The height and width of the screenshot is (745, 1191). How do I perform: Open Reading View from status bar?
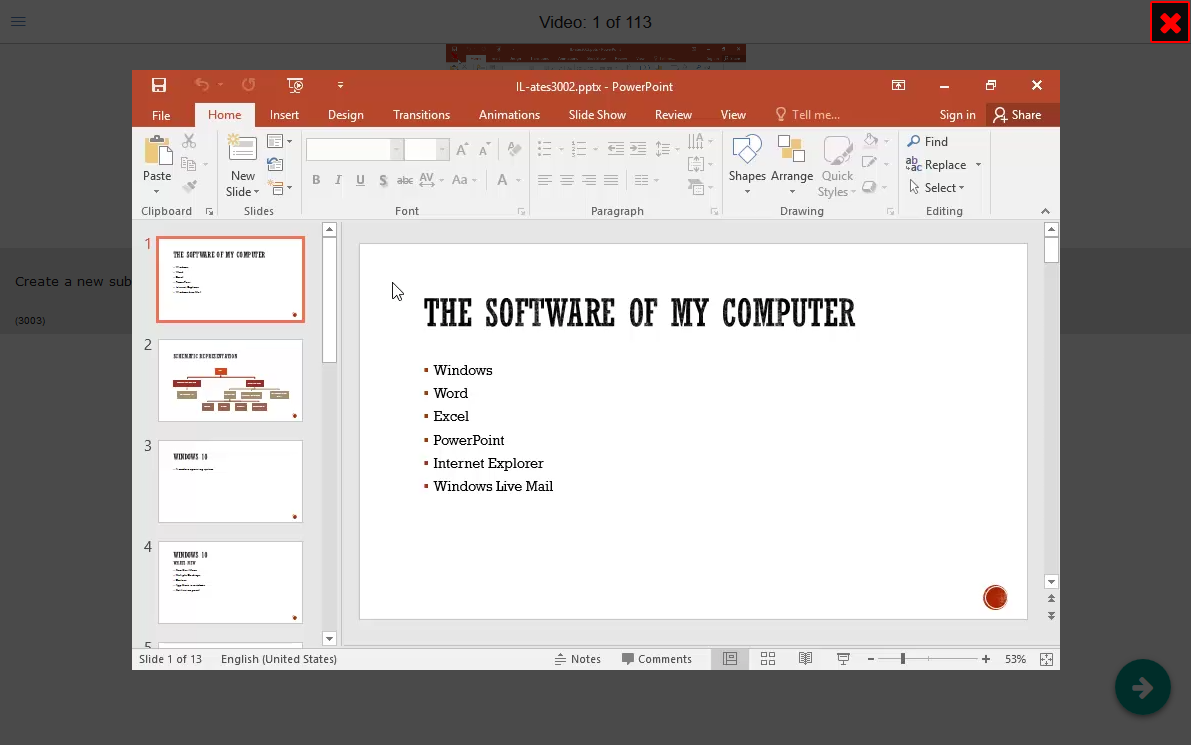[805, 659]
